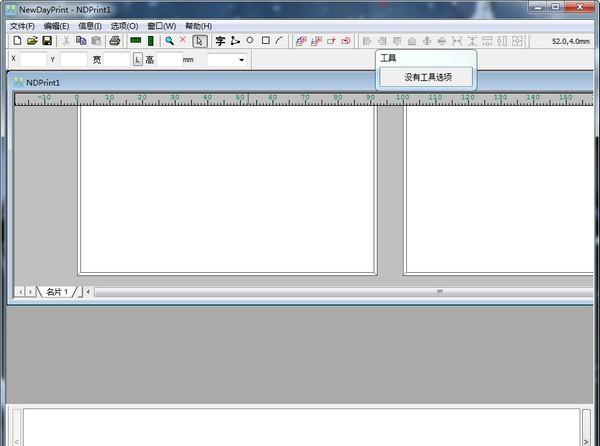Save the document with the floppy disk icon

[47, 41]
